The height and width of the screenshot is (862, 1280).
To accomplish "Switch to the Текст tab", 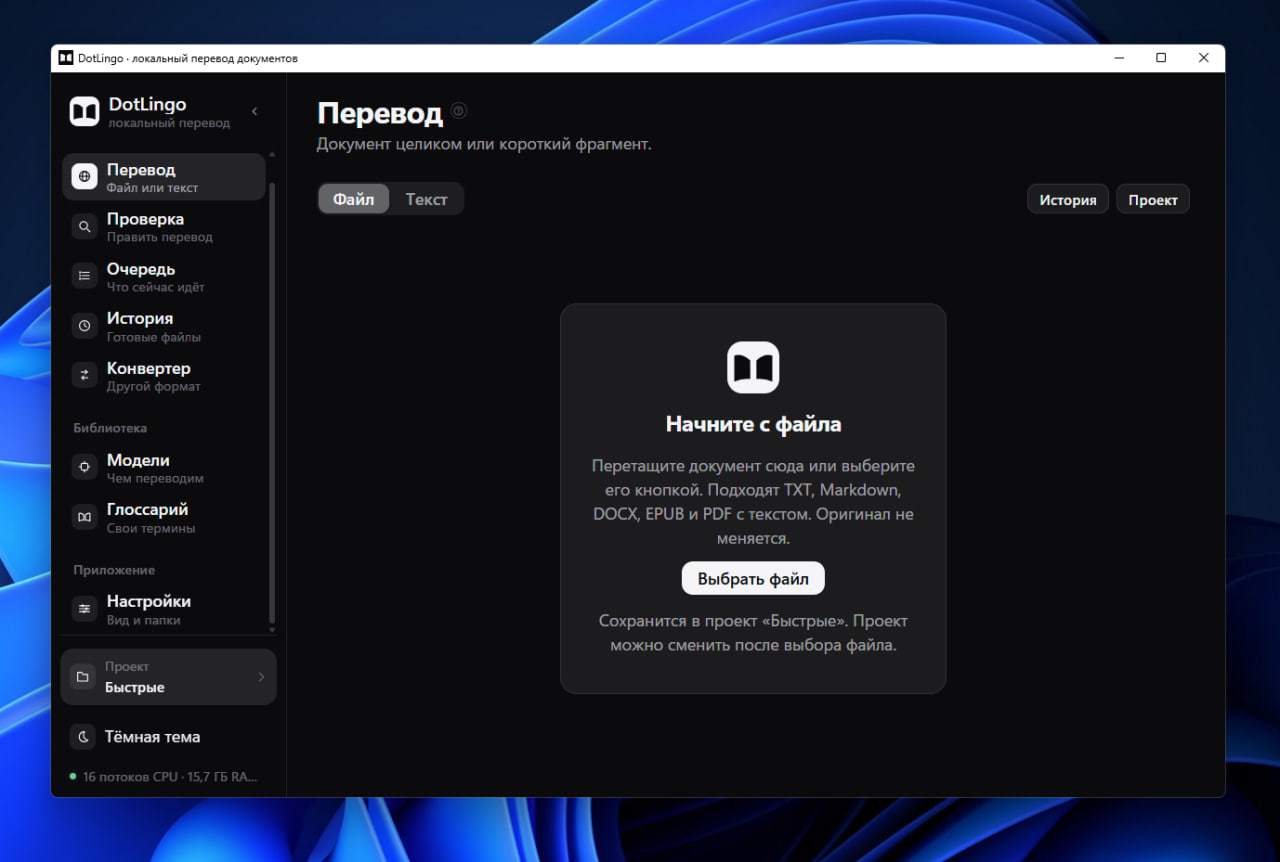I will point(426,199).
